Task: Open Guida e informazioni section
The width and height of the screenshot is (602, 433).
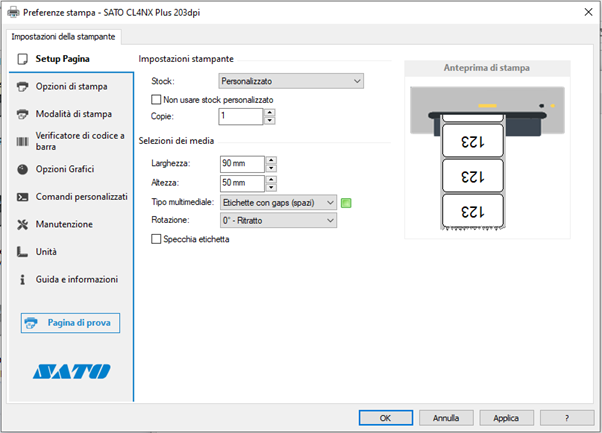Action: point(71,279)
